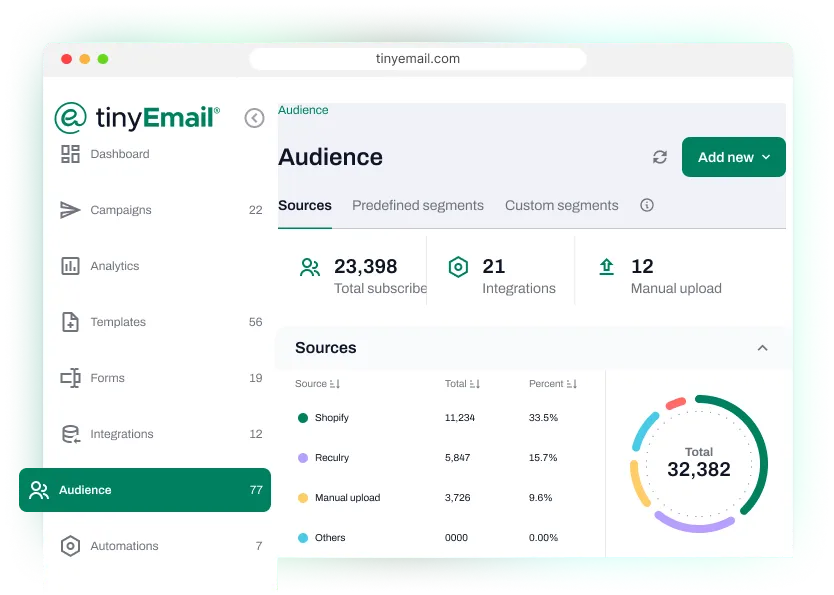Click the 32,382 total in donut chart
Image resolution: width=834 pixels, height=595 pixels.
point(699,470)
